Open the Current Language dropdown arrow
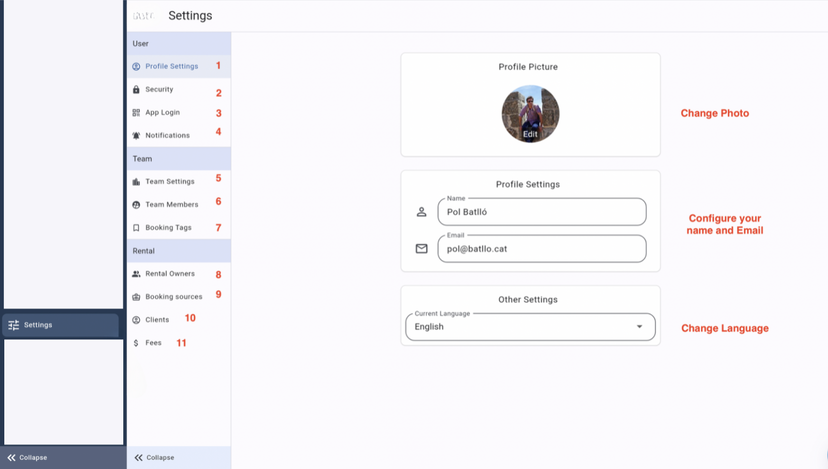 point(640,327)
